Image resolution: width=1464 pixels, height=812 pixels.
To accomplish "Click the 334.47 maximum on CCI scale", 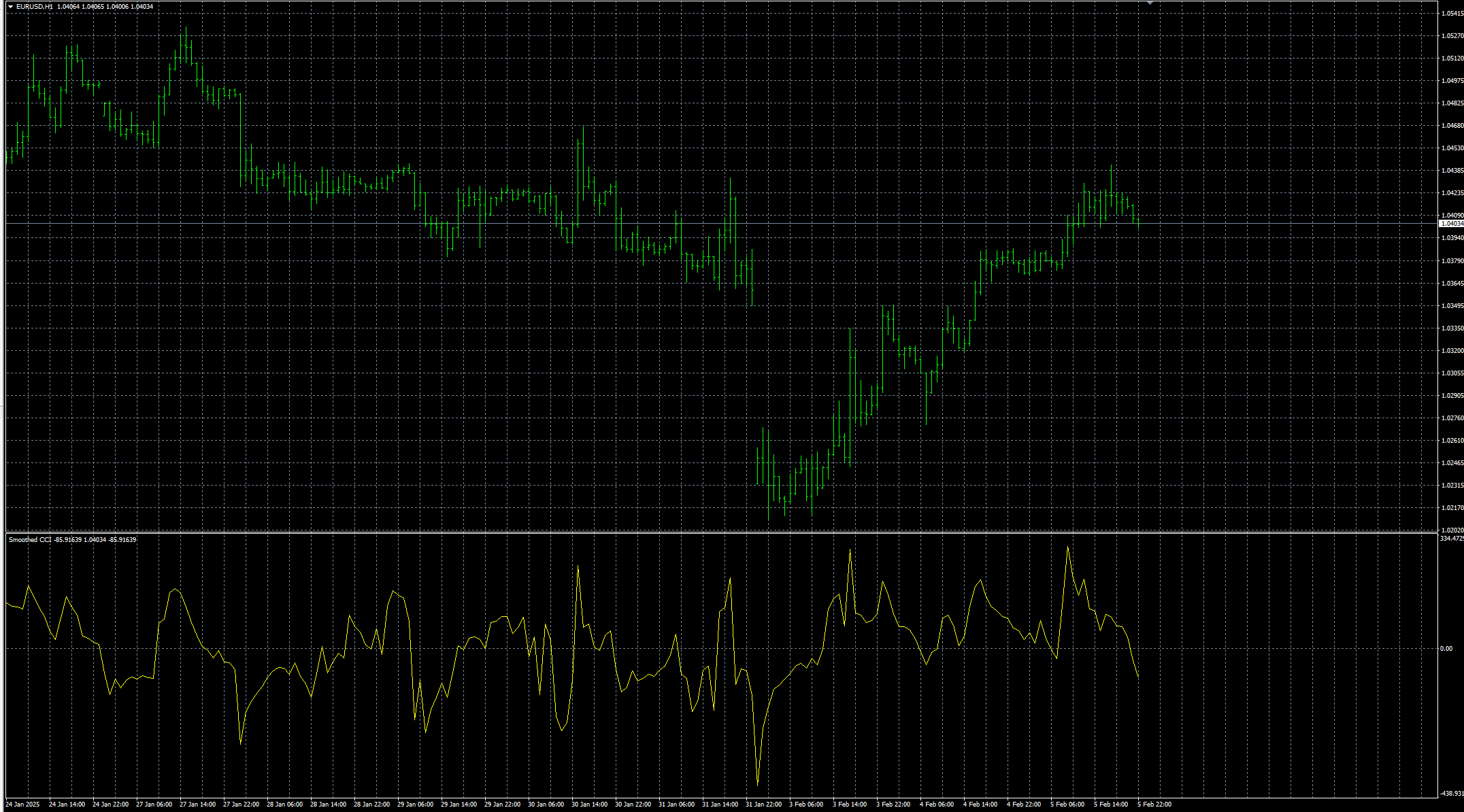I will click(1452, 539).
